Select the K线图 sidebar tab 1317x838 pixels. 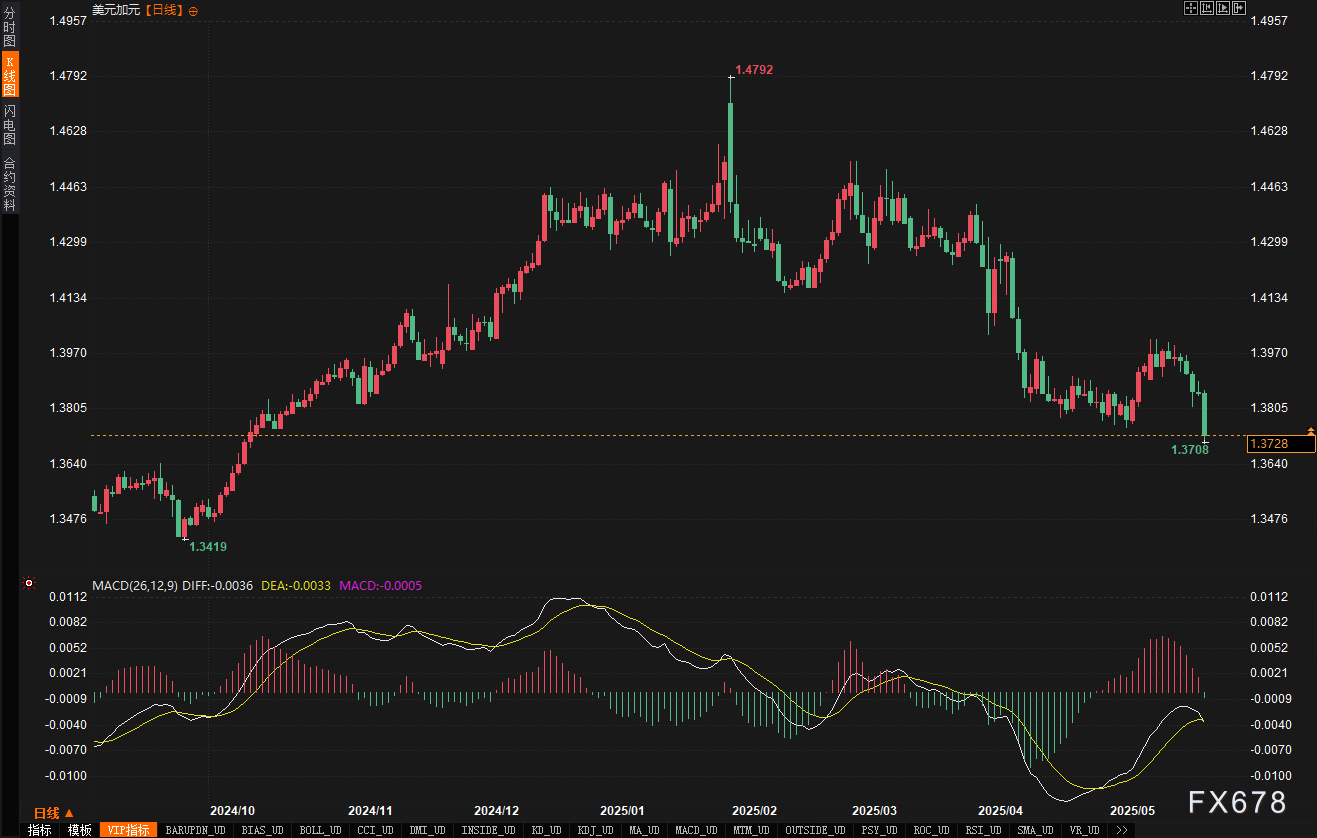point(9,75)
